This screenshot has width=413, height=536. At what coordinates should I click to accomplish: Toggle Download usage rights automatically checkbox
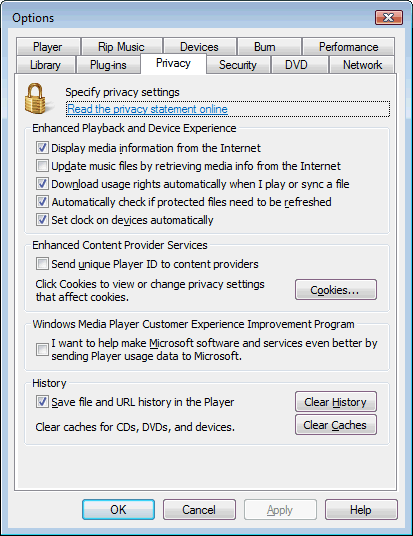coord(42,184)
